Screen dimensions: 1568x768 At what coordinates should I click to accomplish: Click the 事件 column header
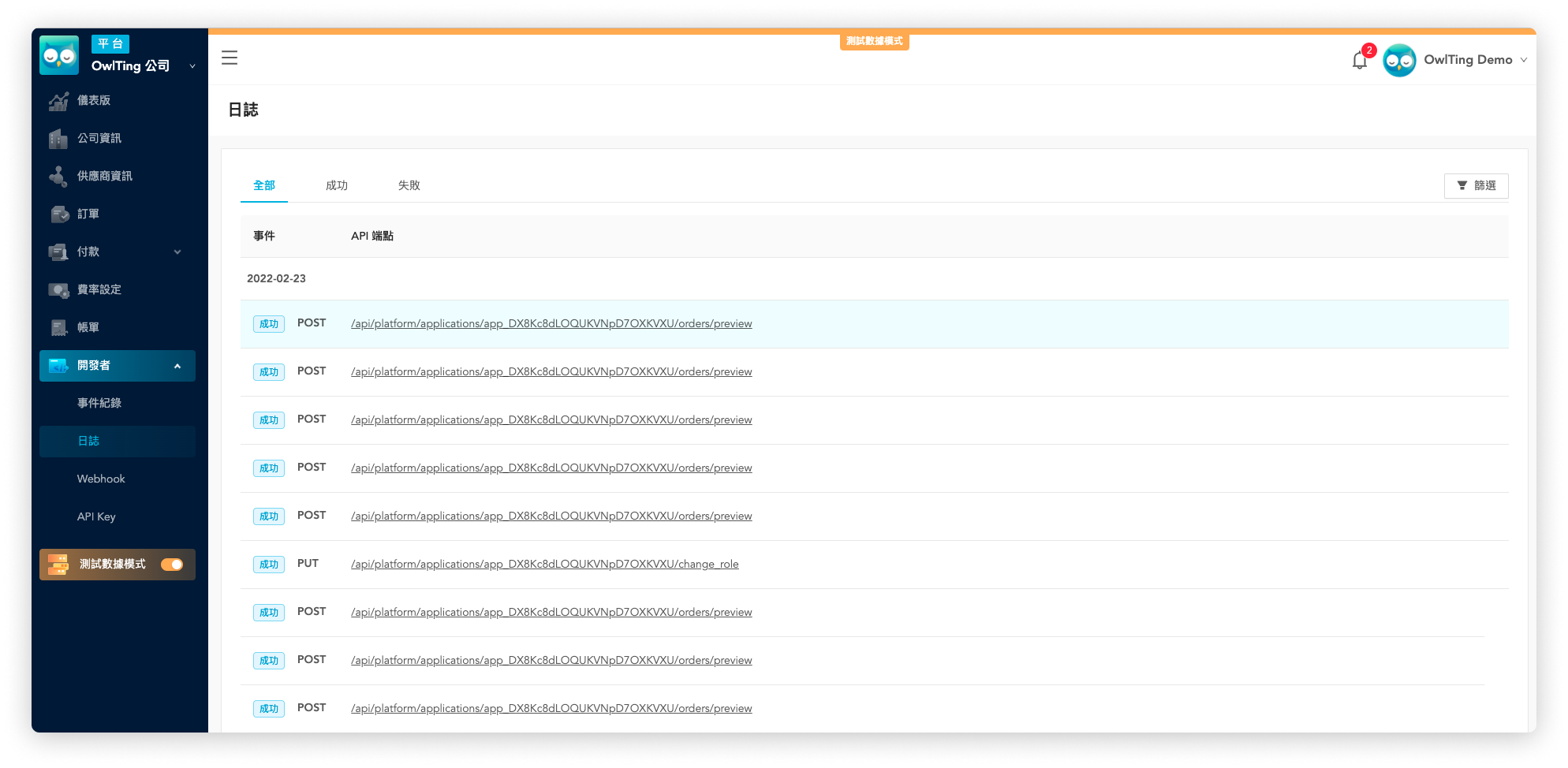[x=264, y=236]
